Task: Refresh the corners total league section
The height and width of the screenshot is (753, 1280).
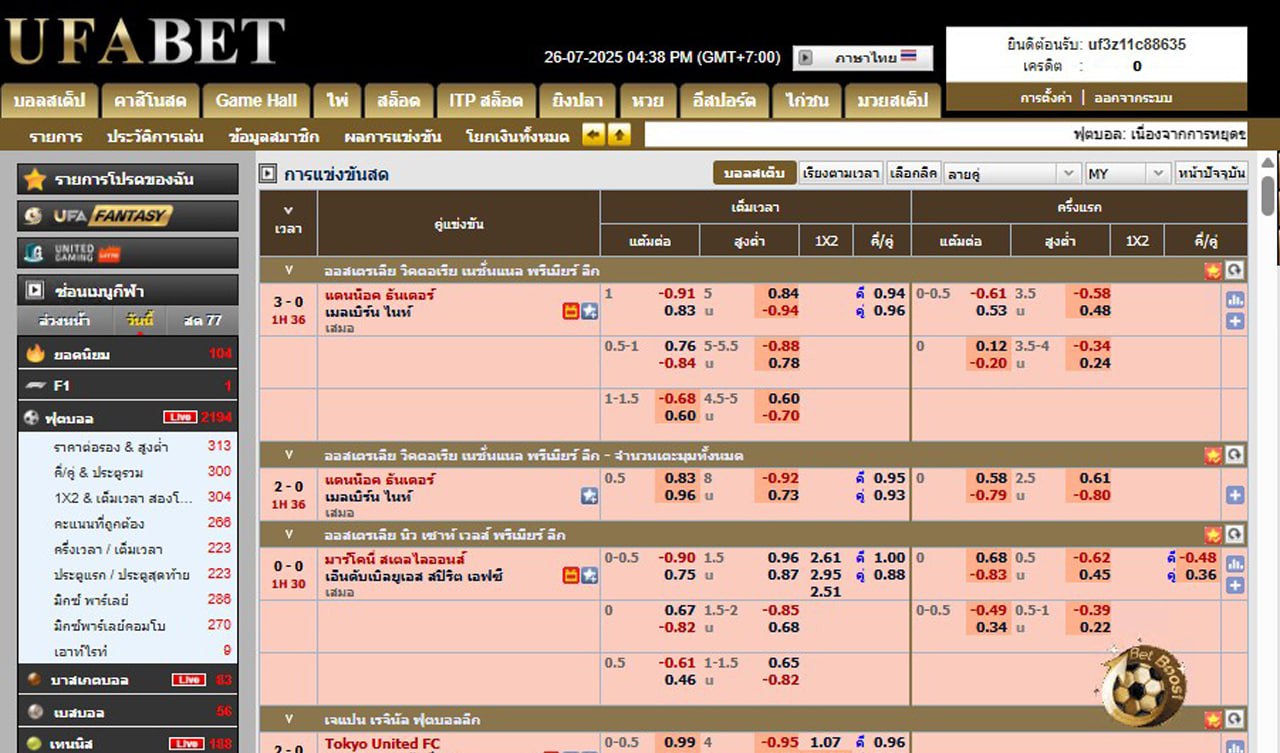Action: pos(1235,455)
